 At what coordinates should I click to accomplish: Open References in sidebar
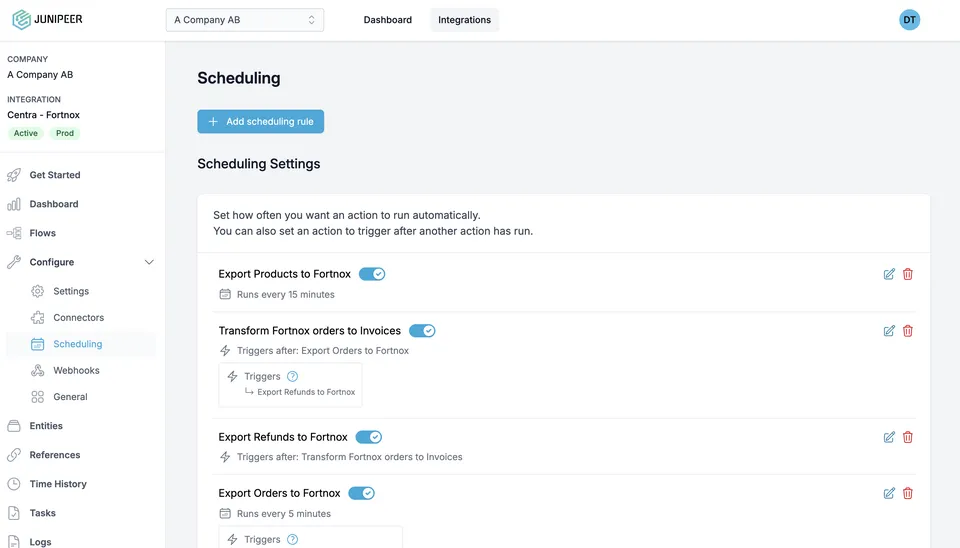point(55,455)
